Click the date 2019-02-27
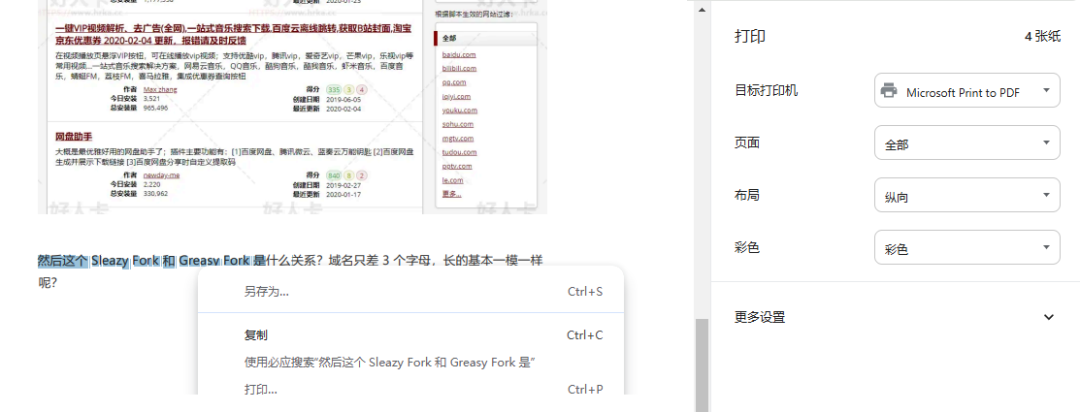The image size is (1080, 412). [x=344, y=185]
